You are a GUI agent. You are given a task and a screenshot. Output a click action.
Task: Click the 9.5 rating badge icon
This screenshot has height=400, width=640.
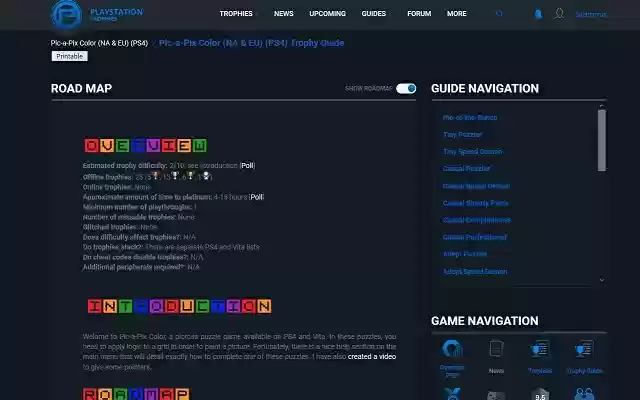[540, 394]
